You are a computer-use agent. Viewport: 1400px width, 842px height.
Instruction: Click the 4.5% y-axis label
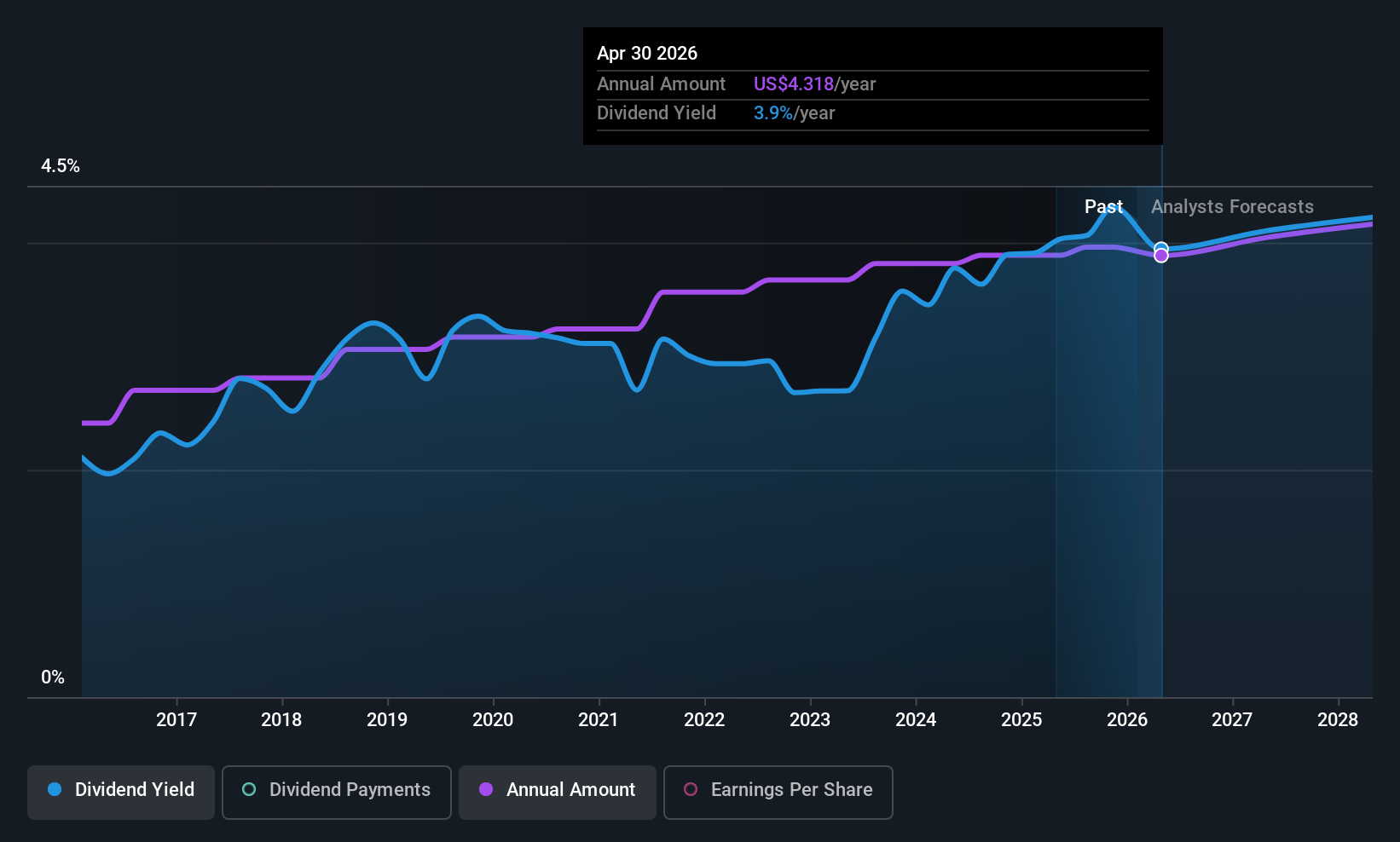[x=61, y=166]
